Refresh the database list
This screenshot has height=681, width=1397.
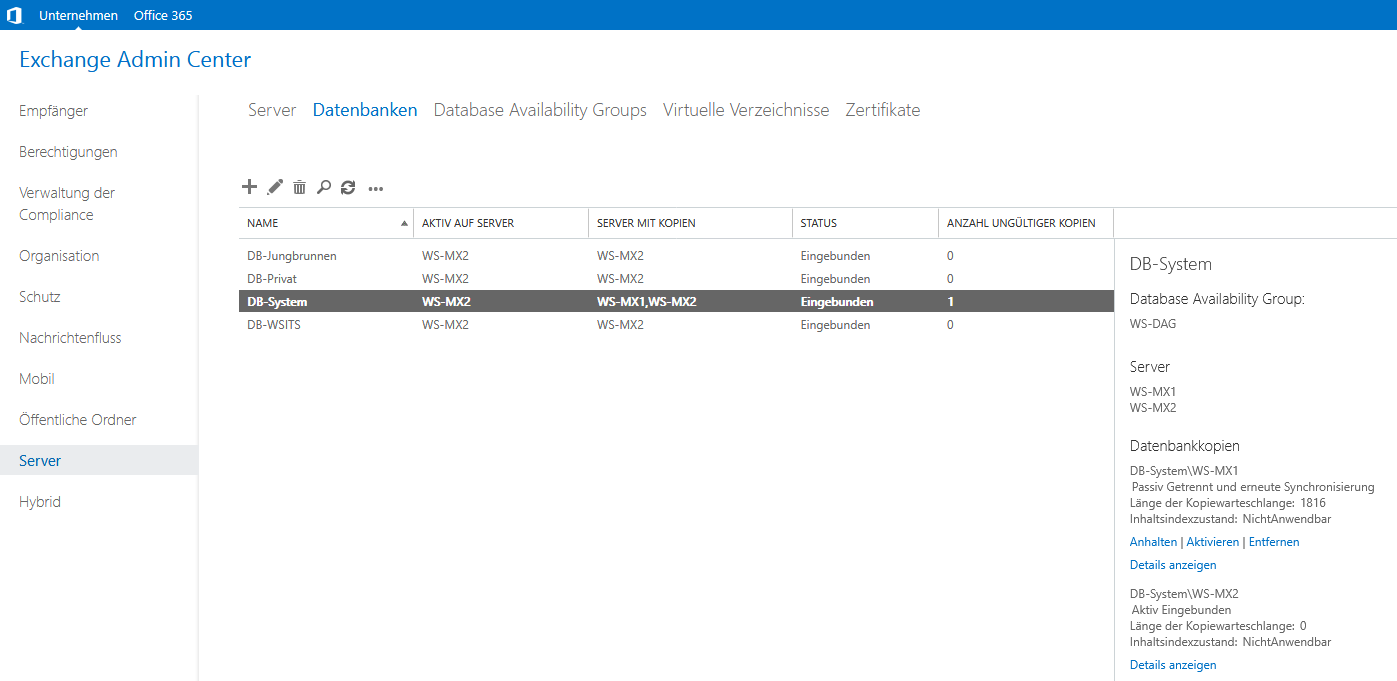coord(348,187)
